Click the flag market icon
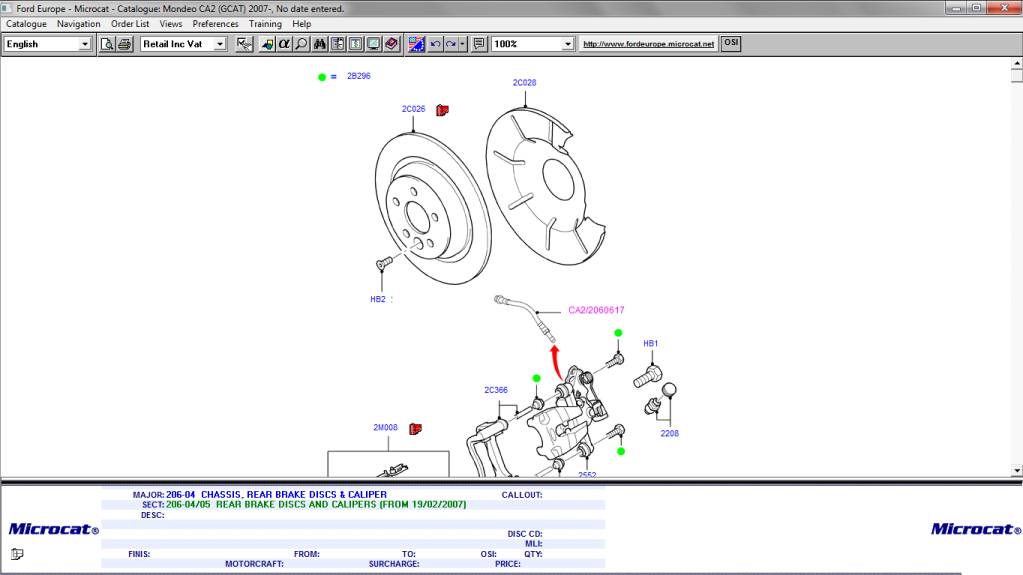This screenshot has height=575, width=1023. (x=416, y=44)
